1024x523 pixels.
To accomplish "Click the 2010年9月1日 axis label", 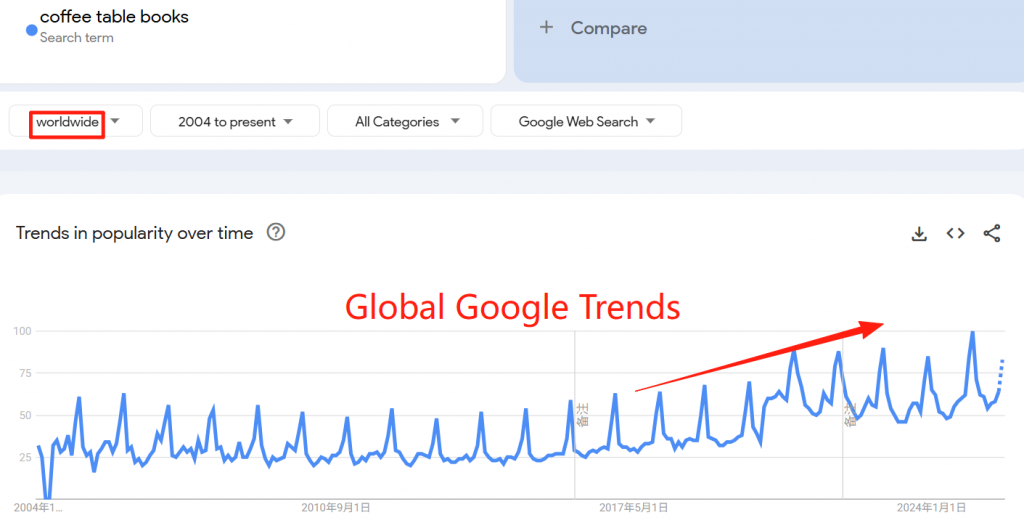I will (x=336, y=508).
